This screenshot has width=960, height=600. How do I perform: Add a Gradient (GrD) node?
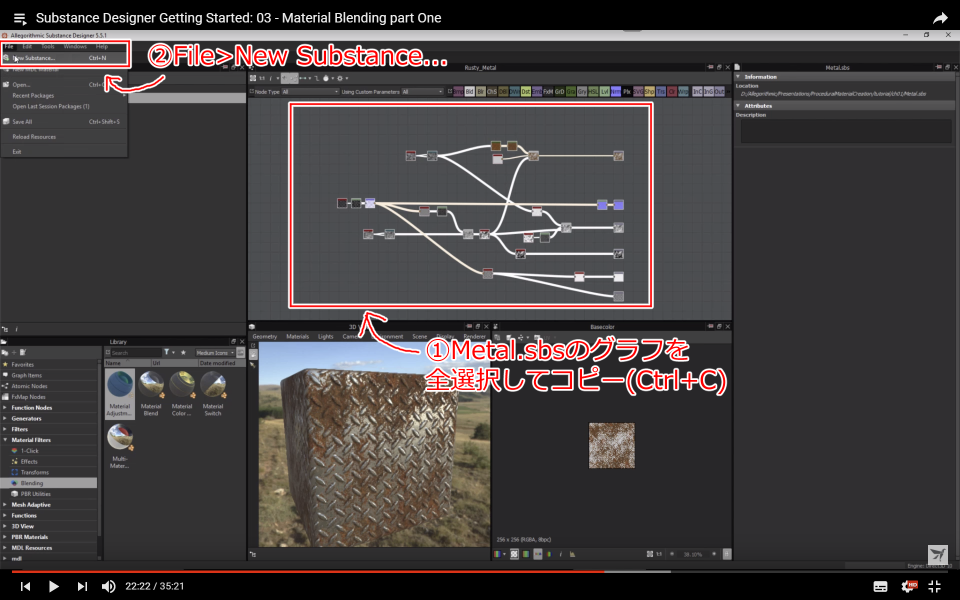[x=559, y=92]
